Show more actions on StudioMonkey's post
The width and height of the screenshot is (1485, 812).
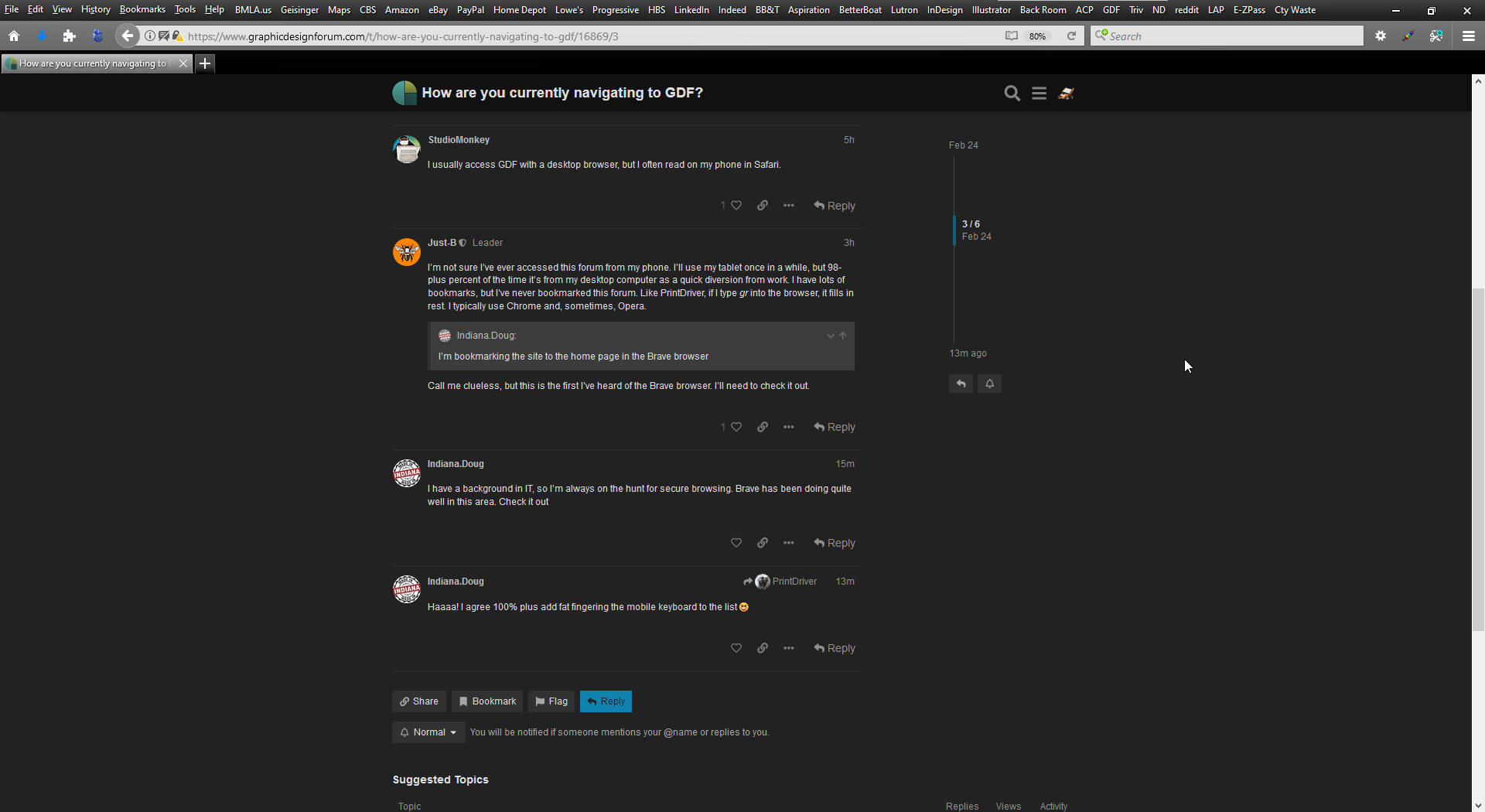click(x=789, y=206)
